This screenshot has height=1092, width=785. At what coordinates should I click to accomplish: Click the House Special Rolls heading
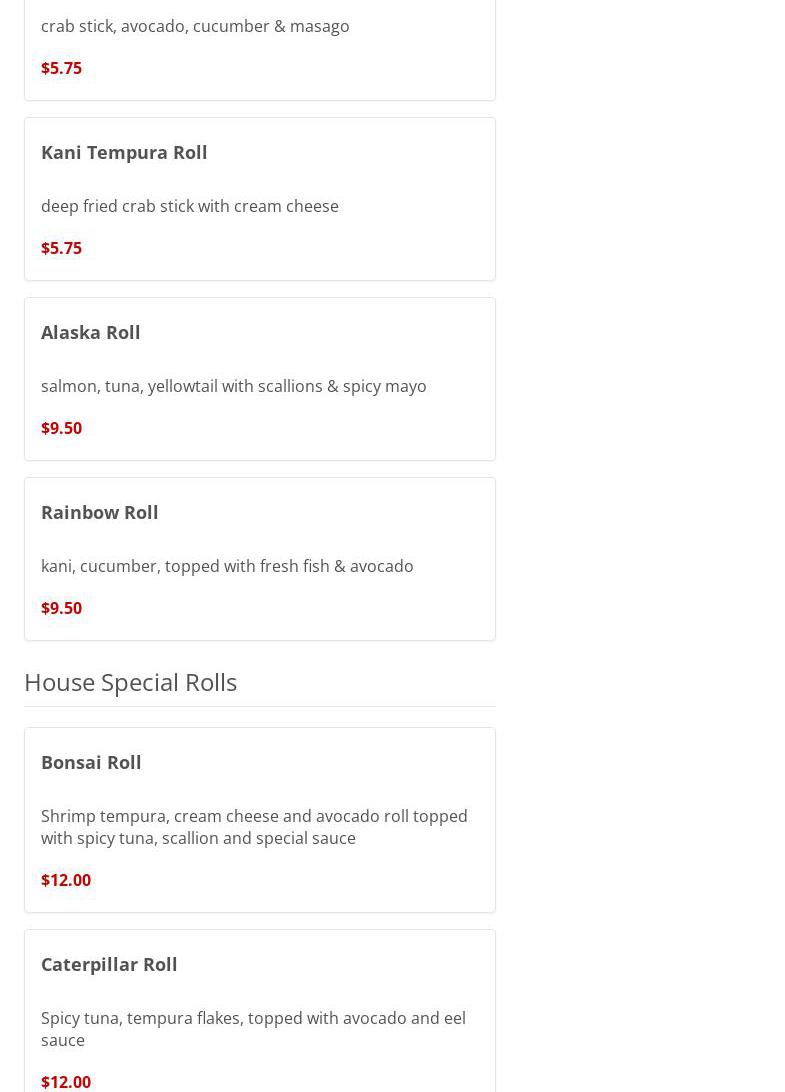[x=131, y=682]
